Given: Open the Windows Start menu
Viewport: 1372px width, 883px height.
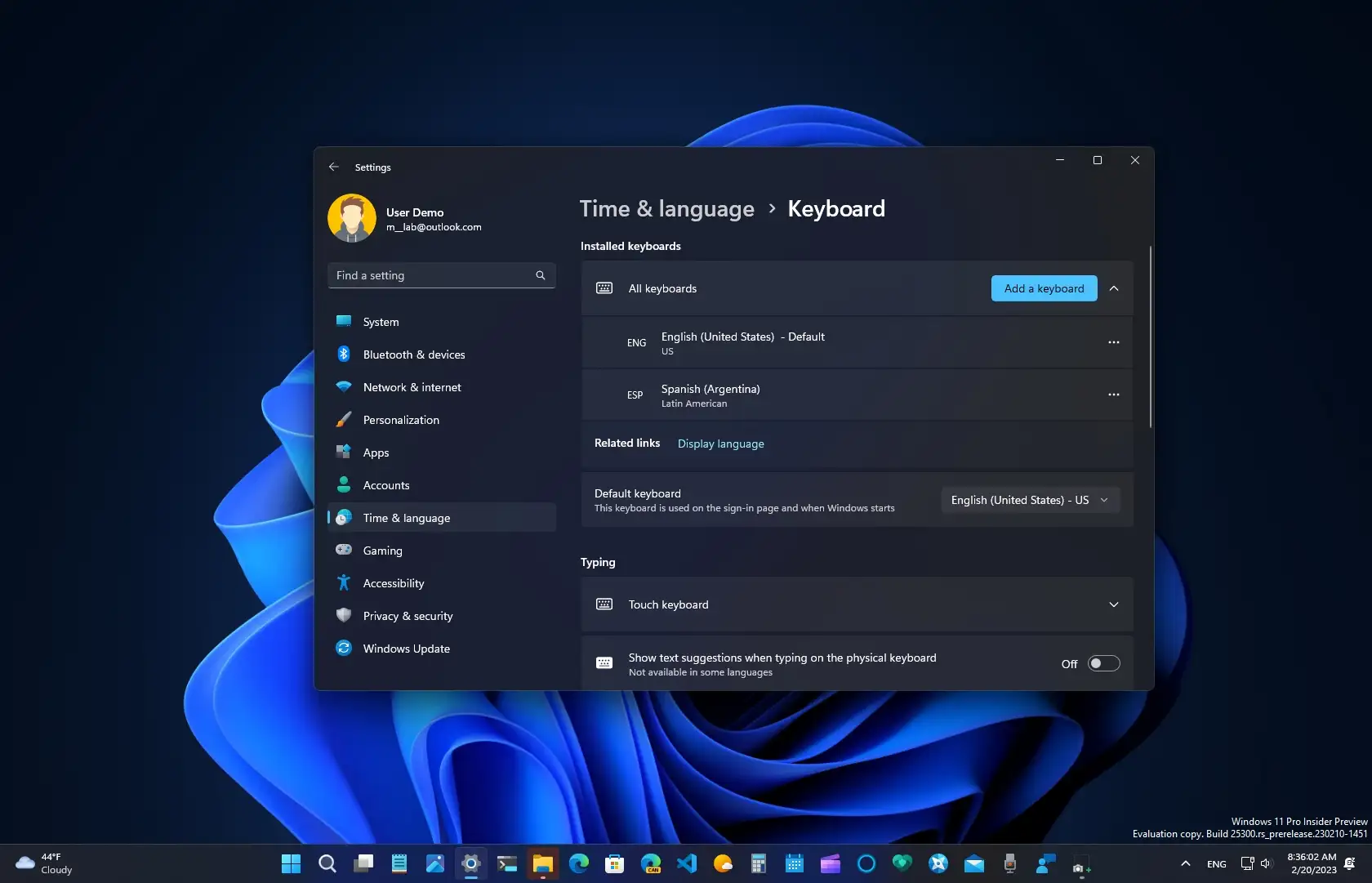Looking at the screenshot, I should point(291,863).
